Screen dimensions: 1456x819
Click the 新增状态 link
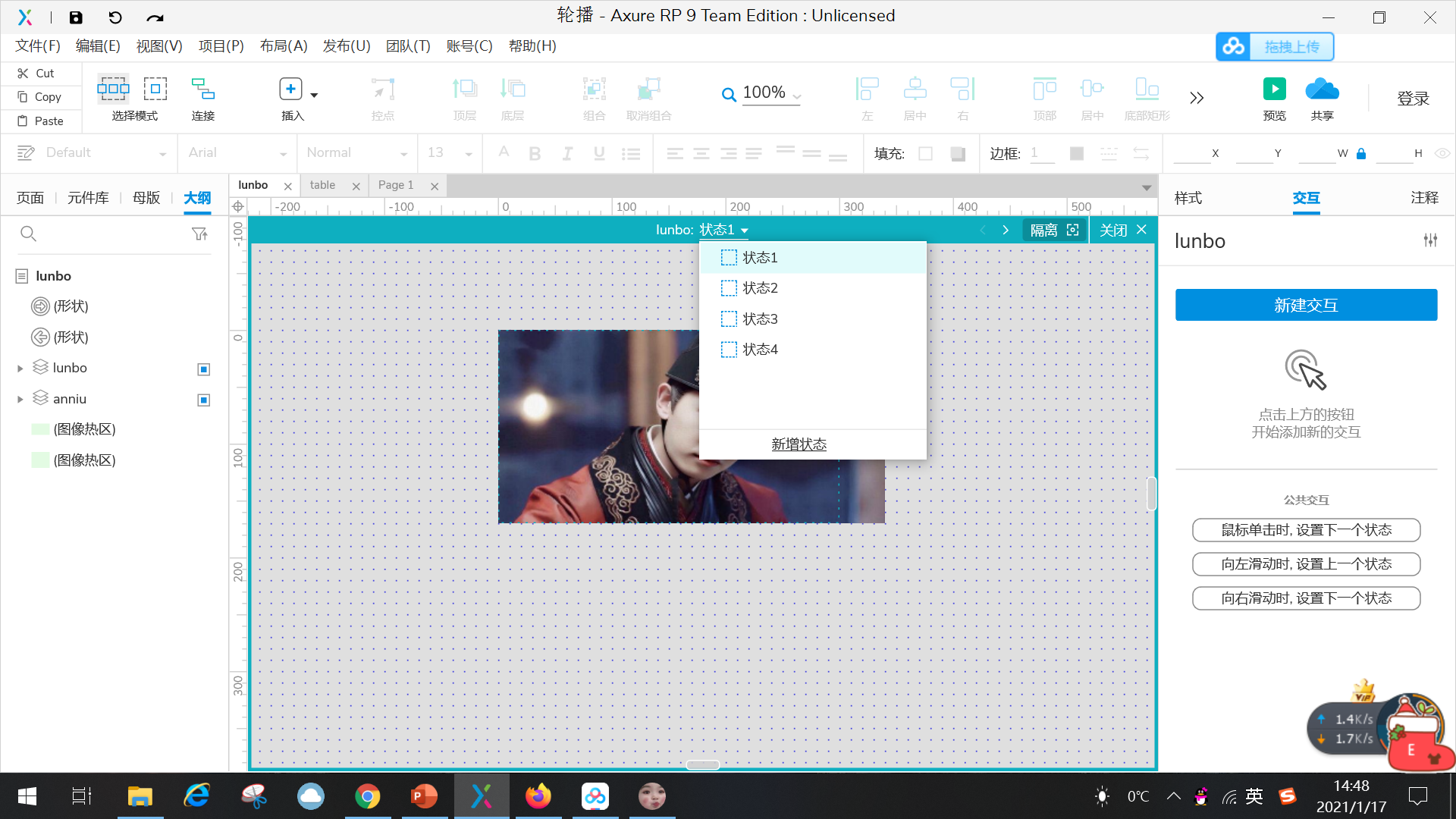coord(799,444)
